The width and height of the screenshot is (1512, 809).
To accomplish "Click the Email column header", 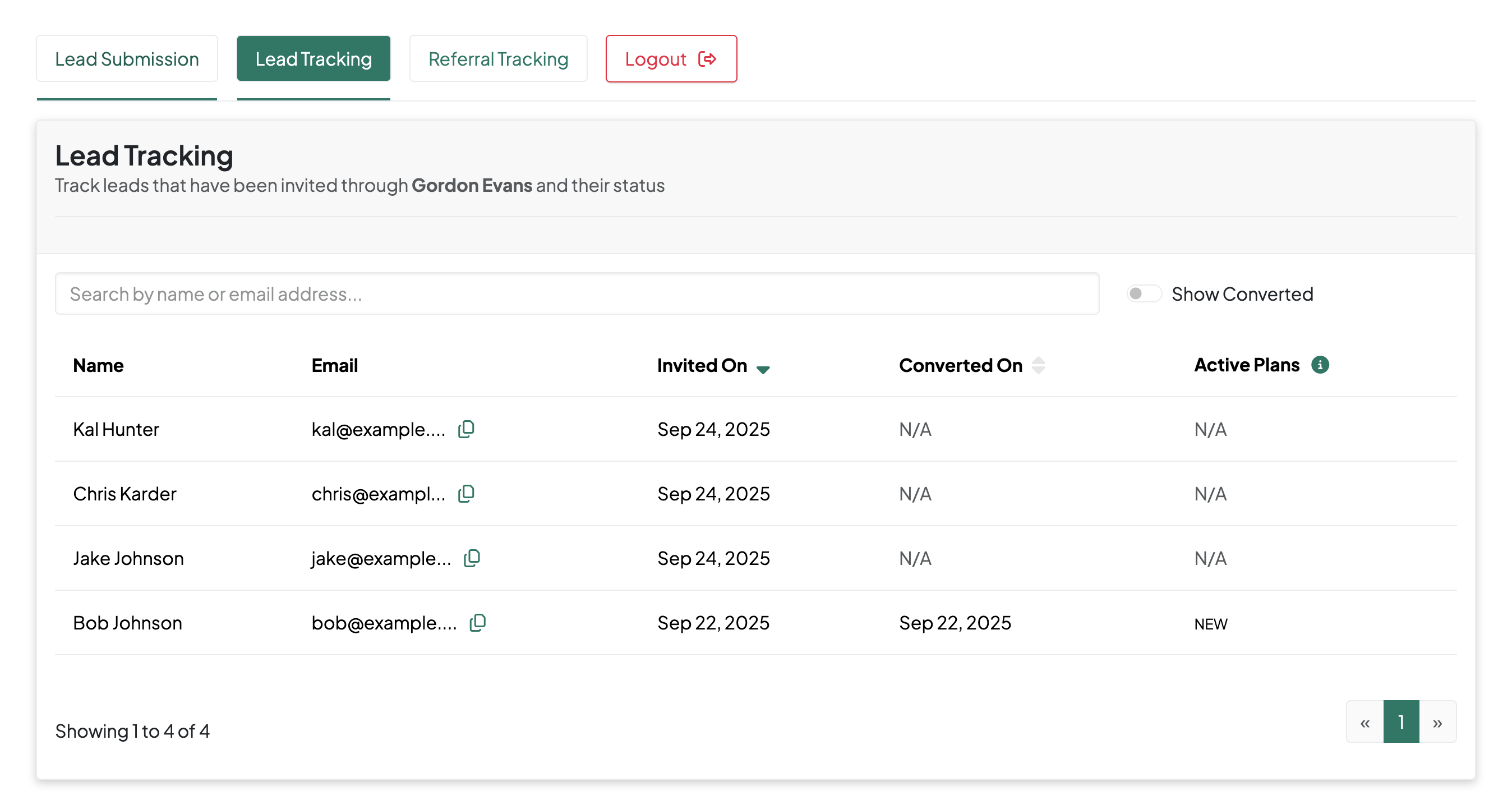I will pos(335,365).
